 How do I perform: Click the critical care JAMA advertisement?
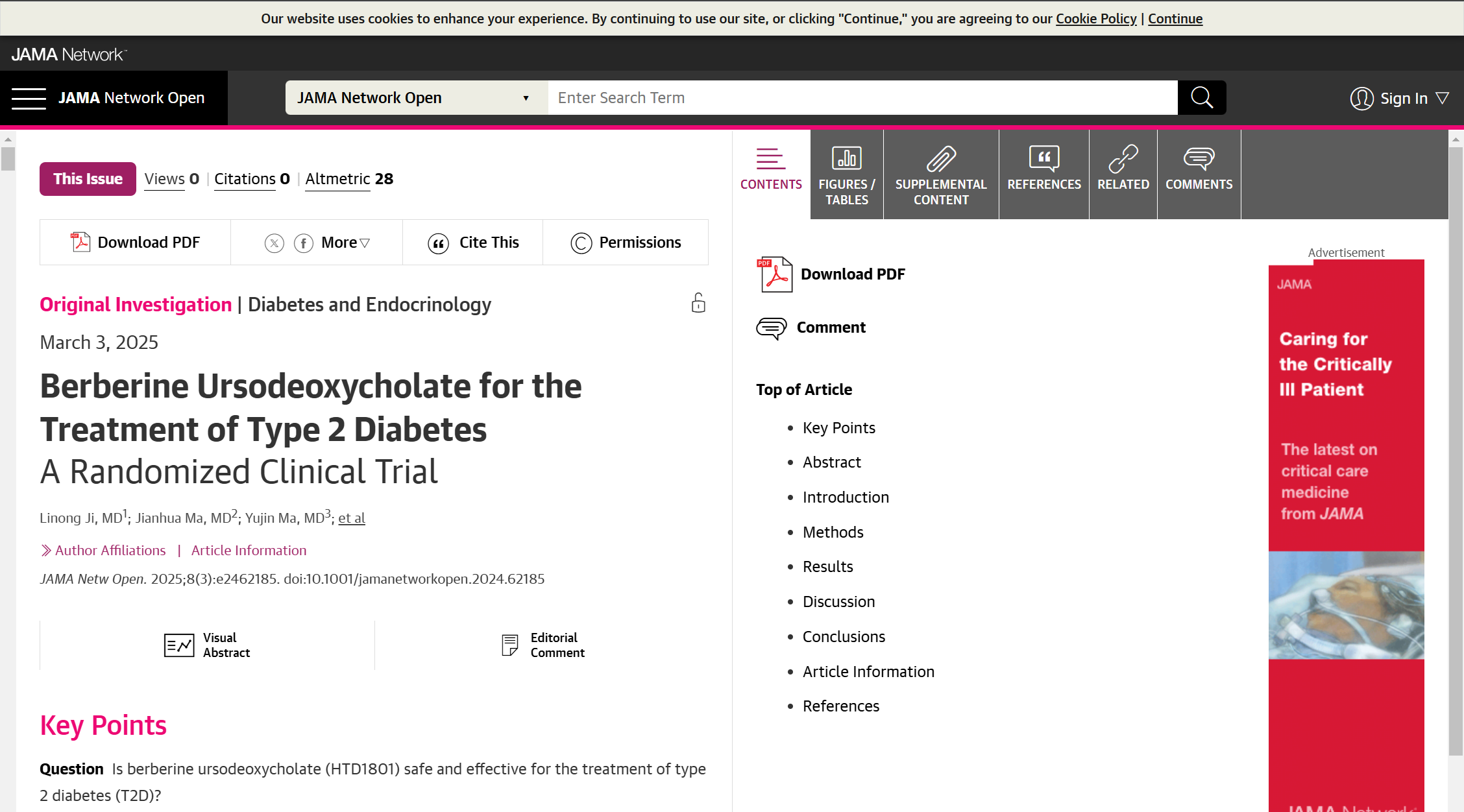(1347, 535)
